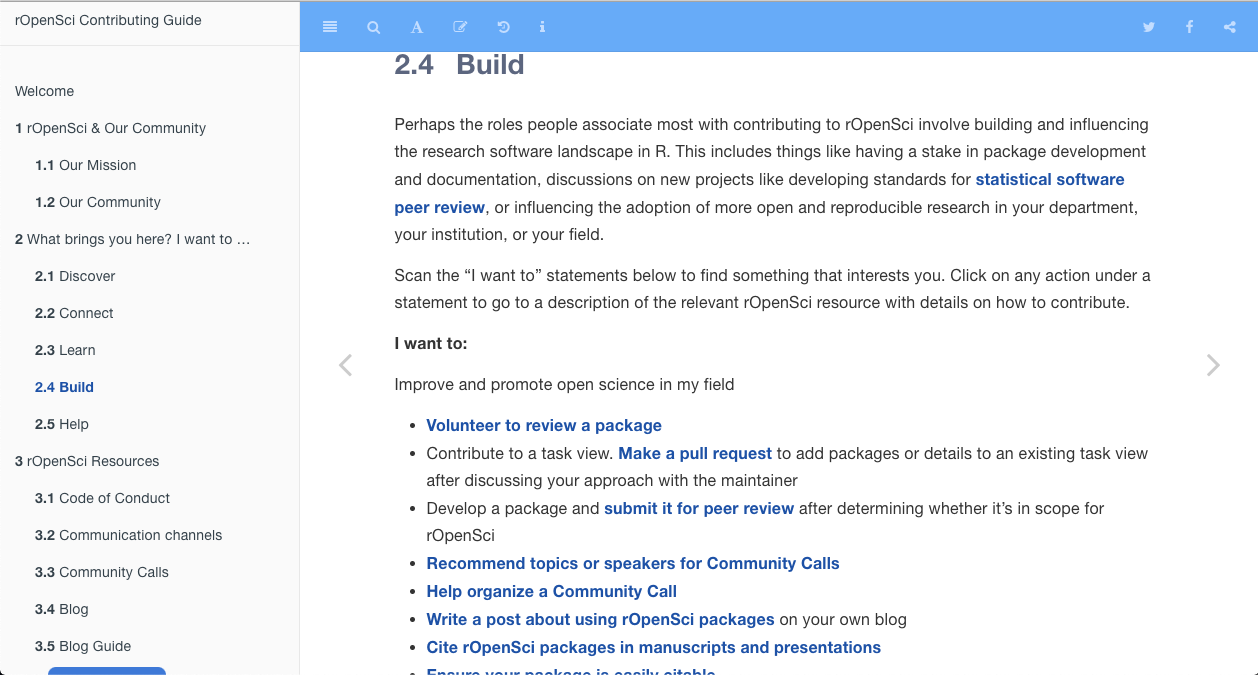View page history using the clock-arrow icon

(x=503, y=27)
